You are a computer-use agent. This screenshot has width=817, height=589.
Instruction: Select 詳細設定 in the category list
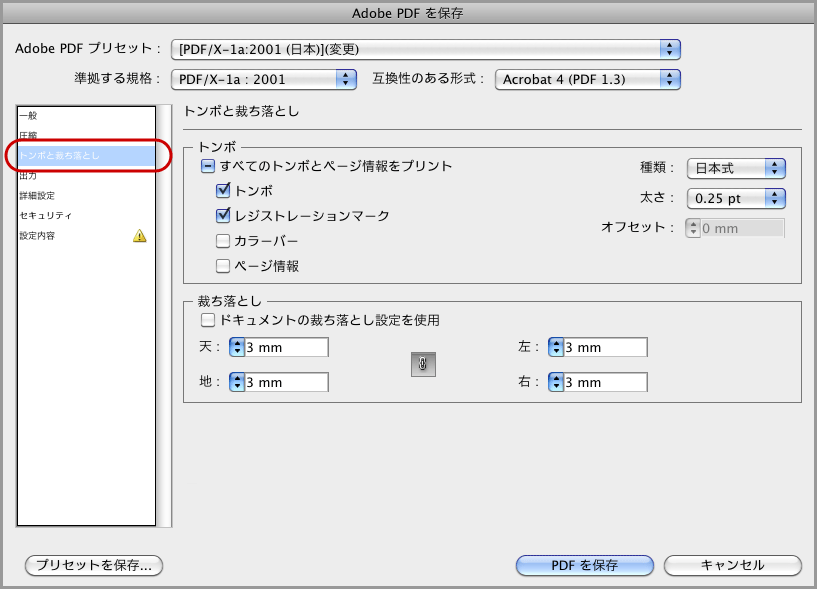point(86,195)
